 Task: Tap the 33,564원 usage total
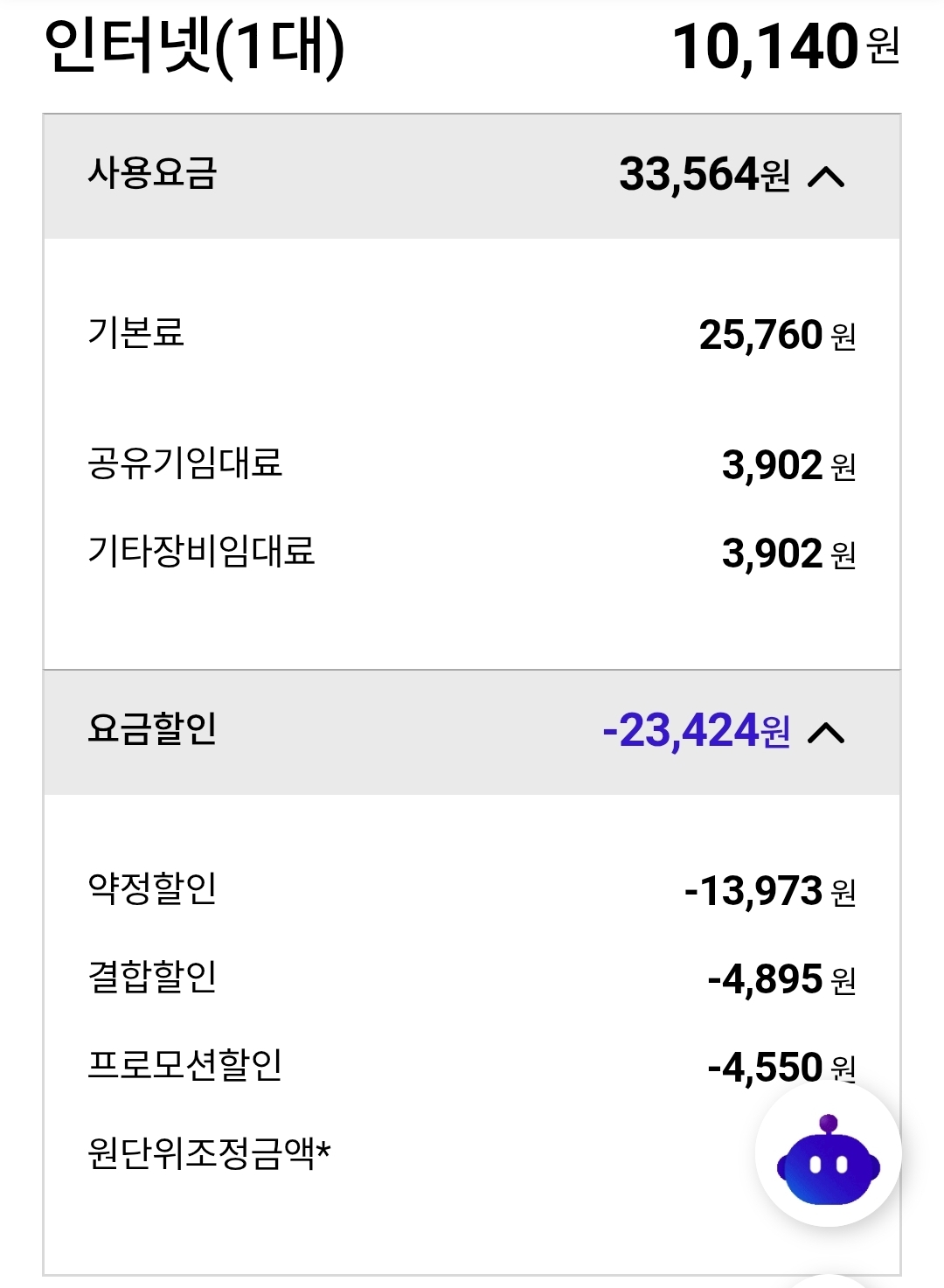coord(705,175)
